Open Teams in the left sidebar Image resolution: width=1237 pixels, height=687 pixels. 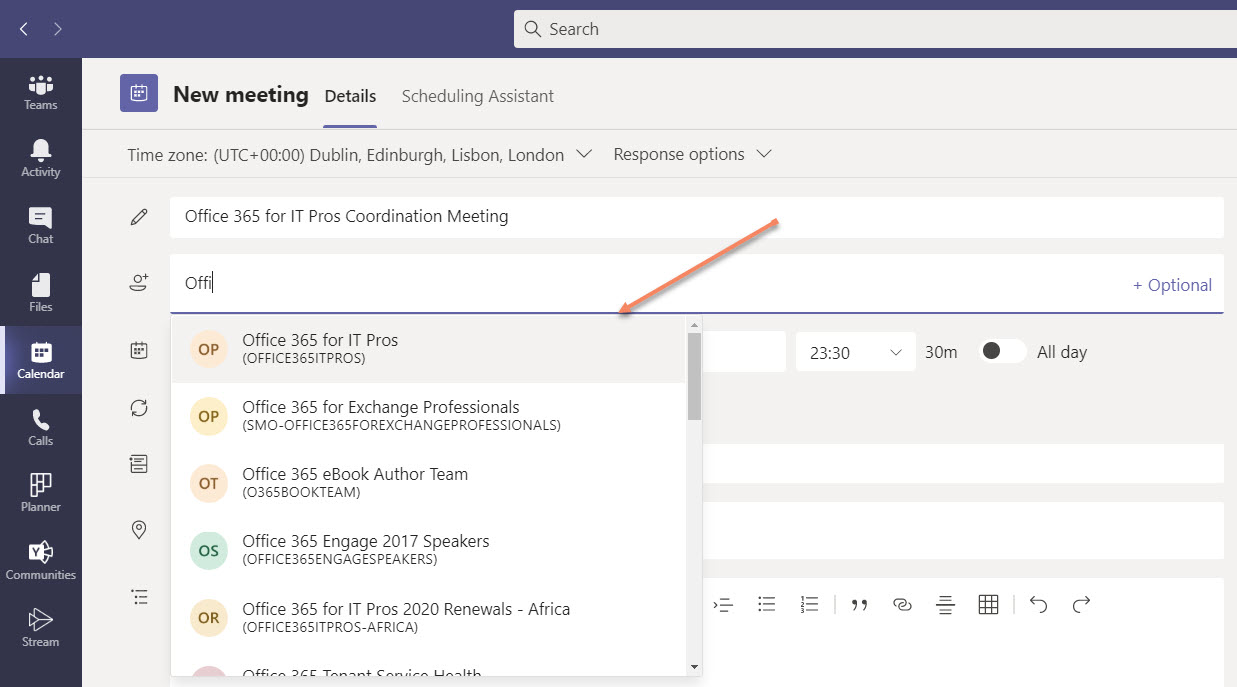coord(41,93)
